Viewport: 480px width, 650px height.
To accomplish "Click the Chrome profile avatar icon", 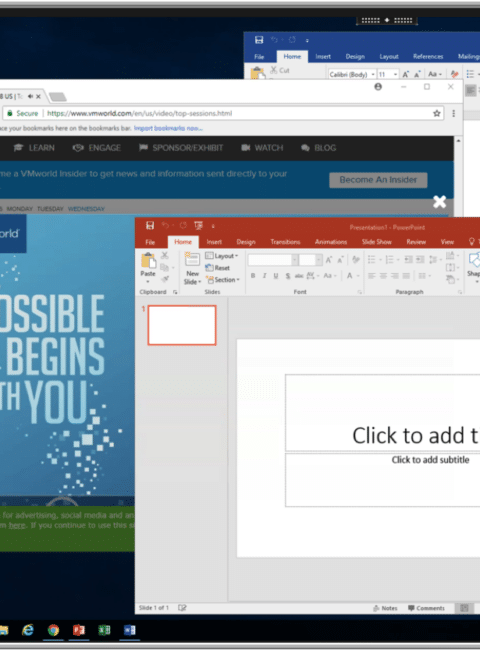I will pyautogui.click(x=378, y=87).
